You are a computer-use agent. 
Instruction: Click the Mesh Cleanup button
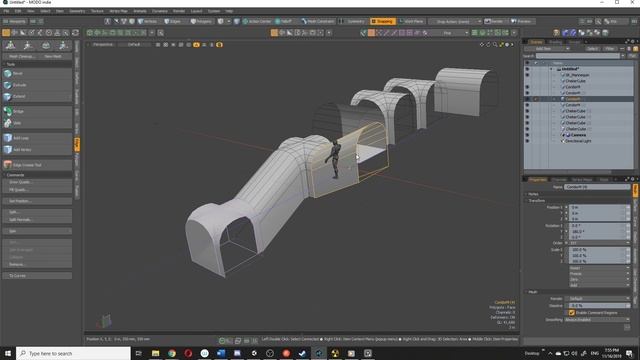click(x=21, y=56)
